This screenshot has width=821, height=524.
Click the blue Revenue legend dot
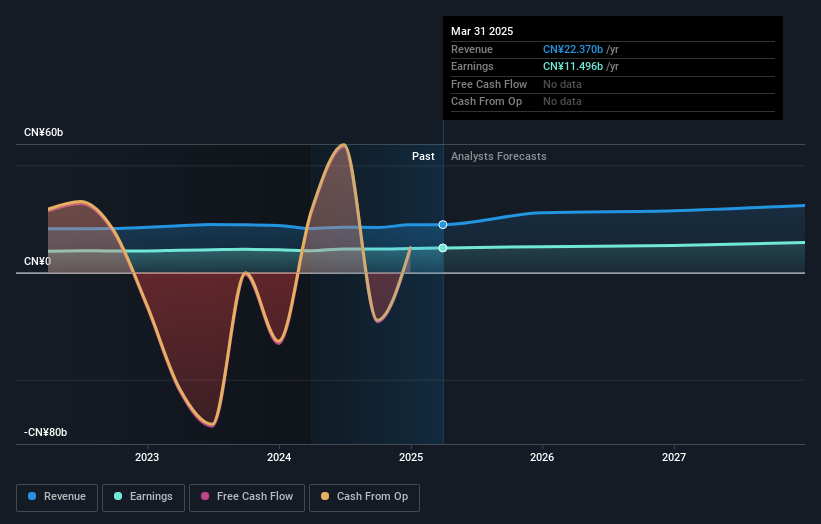[x=32, y=496]
